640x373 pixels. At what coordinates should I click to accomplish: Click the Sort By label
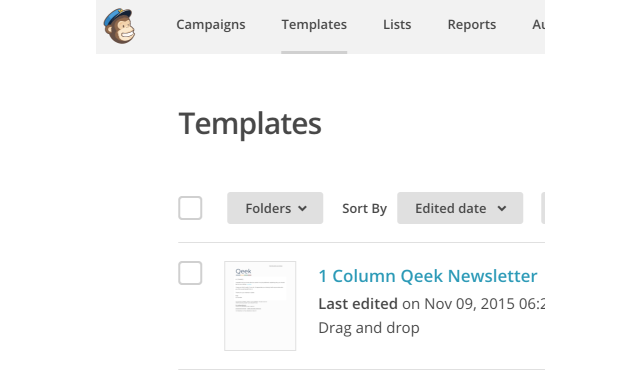tap(364, 209)
